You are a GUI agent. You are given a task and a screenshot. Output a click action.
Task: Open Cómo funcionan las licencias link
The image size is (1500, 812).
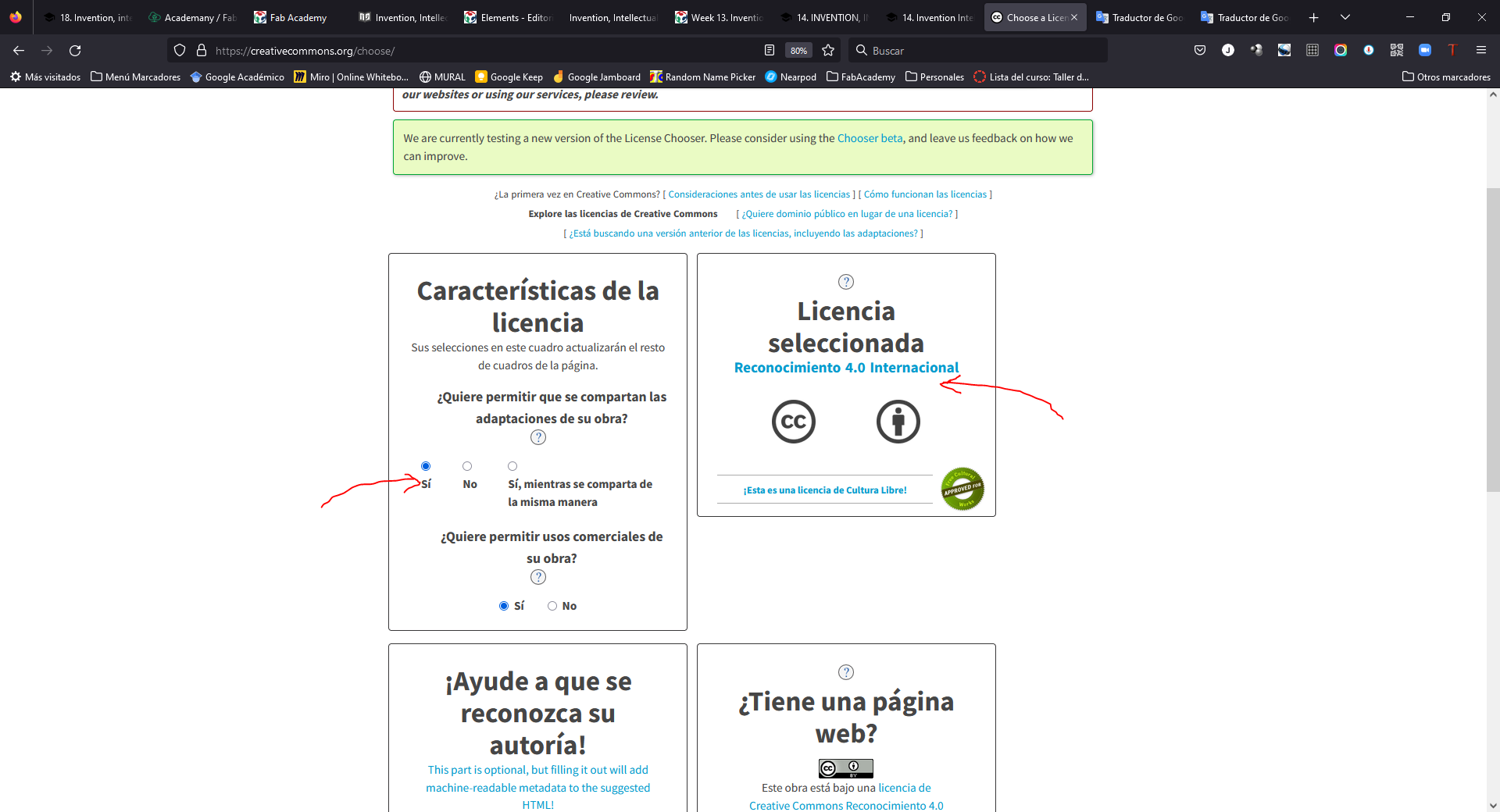tap(925, 194)
